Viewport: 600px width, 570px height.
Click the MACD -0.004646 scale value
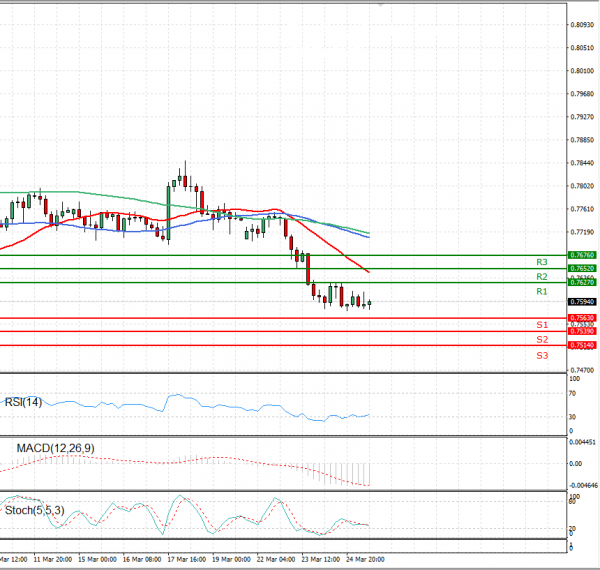(583, 485)
